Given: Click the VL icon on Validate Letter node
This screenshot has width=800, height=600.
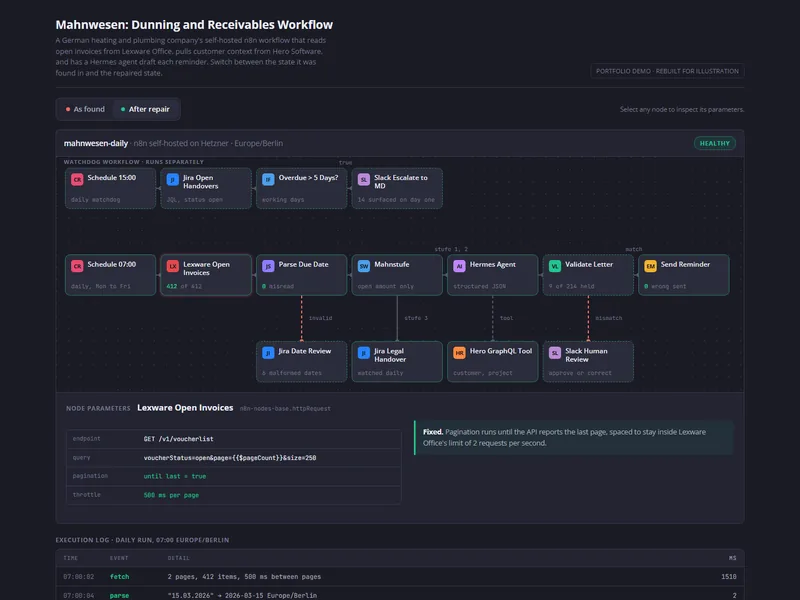Looking at the screenshot, I should click(555, 266).
